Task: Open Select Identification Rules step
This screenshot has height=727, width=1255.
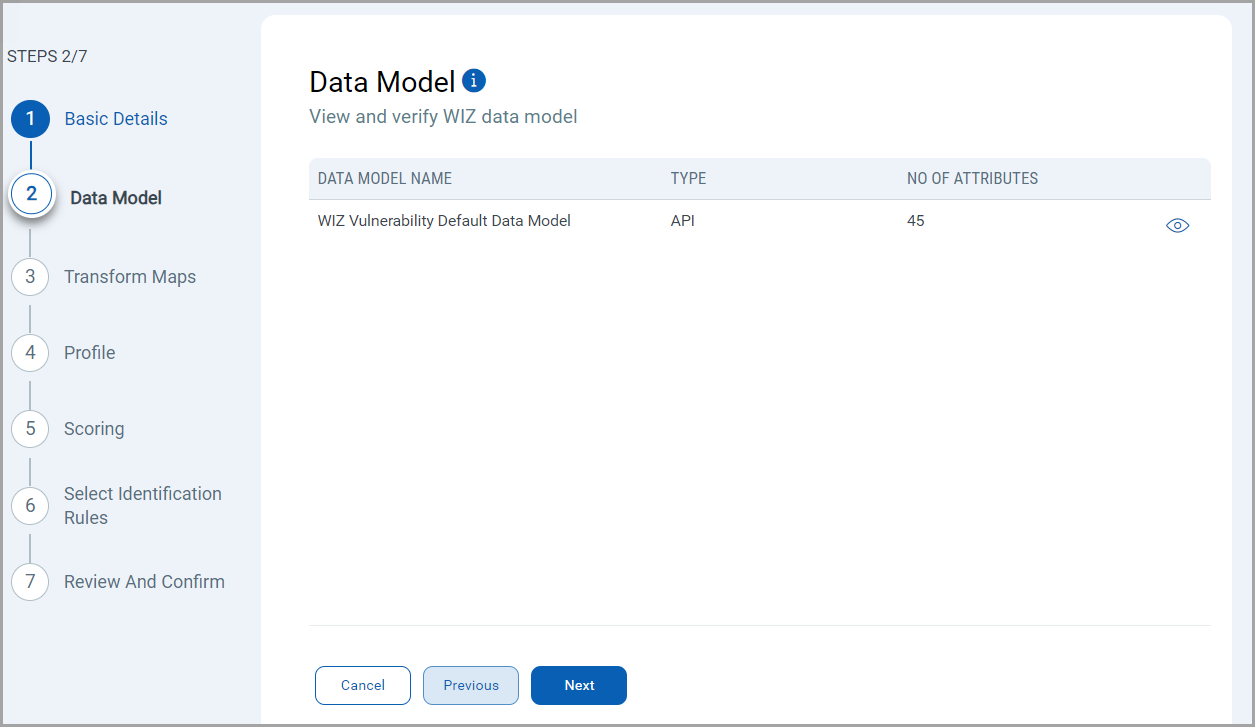Action: coord(142,506)
